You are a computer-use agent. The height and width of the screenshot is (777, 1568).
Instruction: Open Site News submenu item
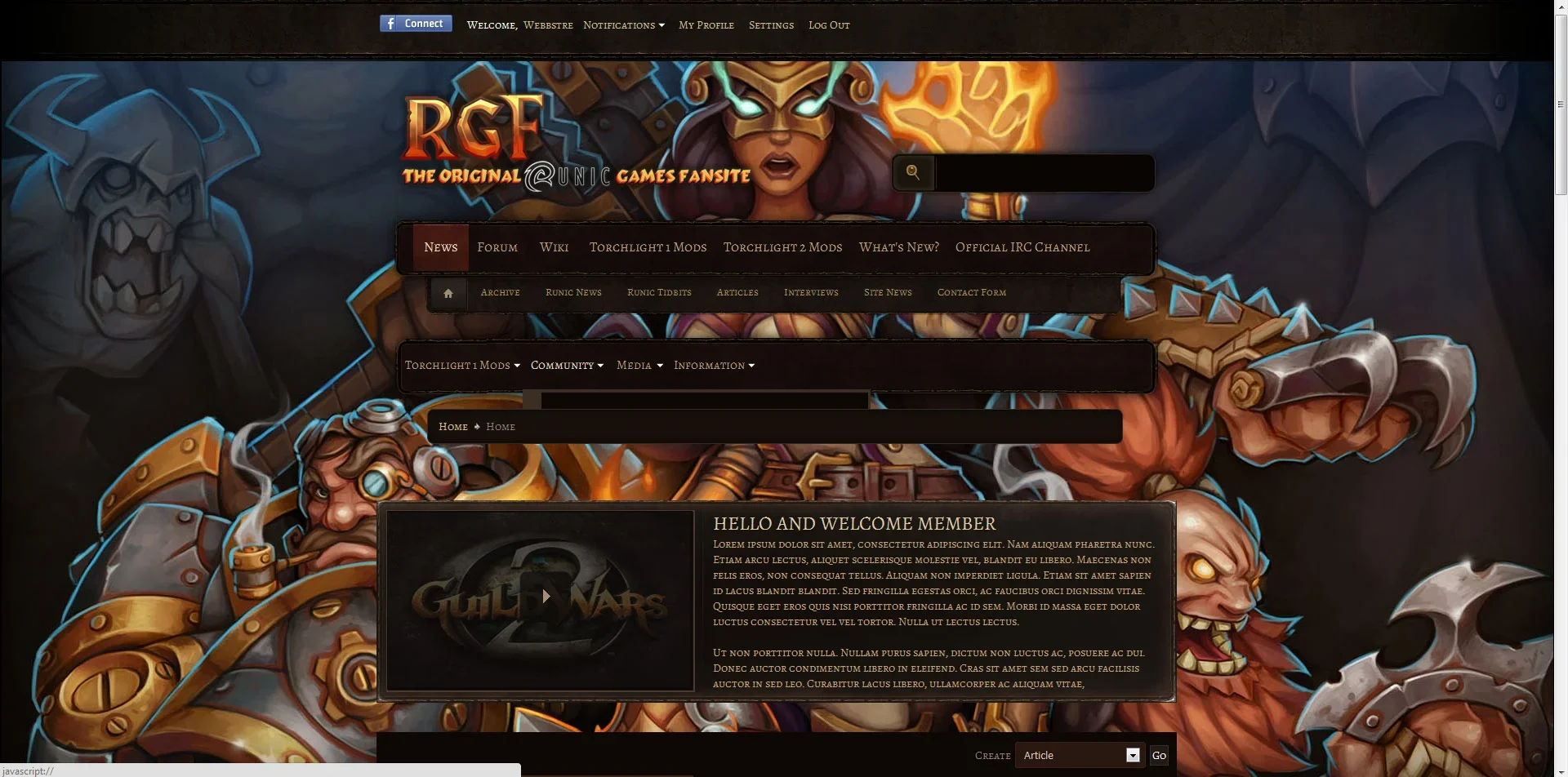click(x=888, y=292)
